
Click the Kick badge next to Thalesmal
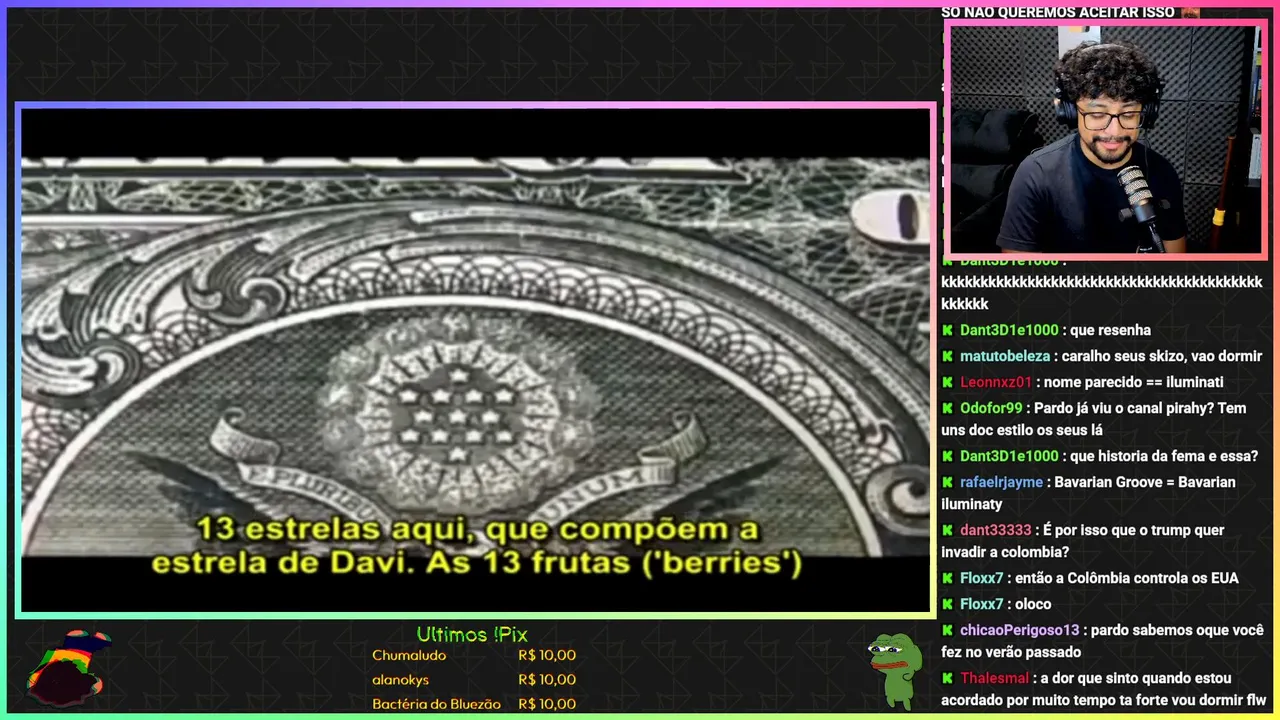coord(947,678)
